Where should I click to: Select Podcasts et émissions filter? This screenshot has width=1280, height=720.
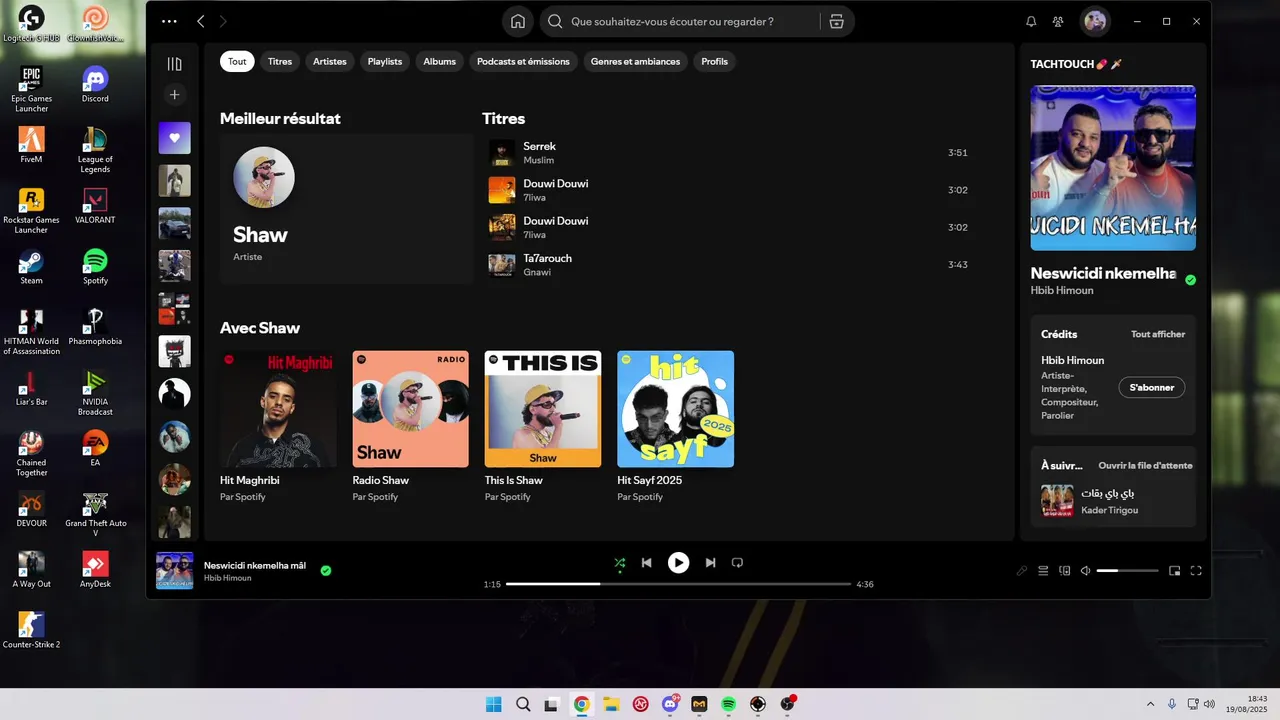(523, 61)
